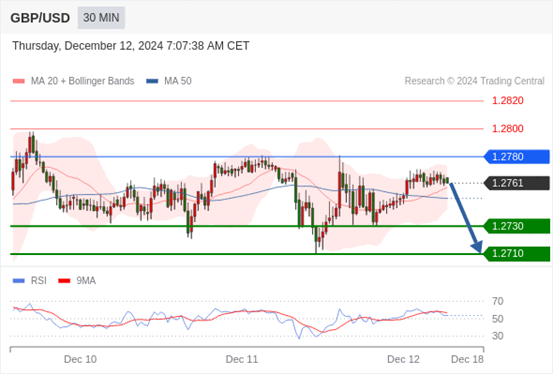Open the Trading Central research credit
This screenshot has height=375, width=553.
(x=474, y=81)
